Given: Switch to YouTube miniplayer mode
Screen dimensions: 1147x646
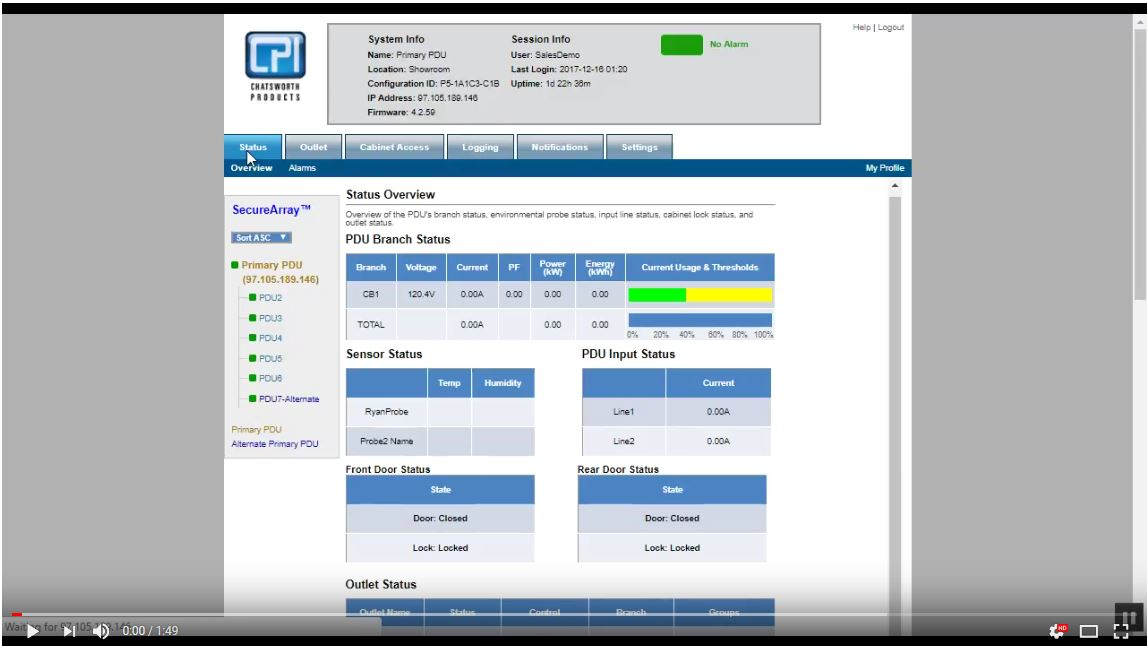Looking at the screenshot, I should click(x=1086, y=631).
